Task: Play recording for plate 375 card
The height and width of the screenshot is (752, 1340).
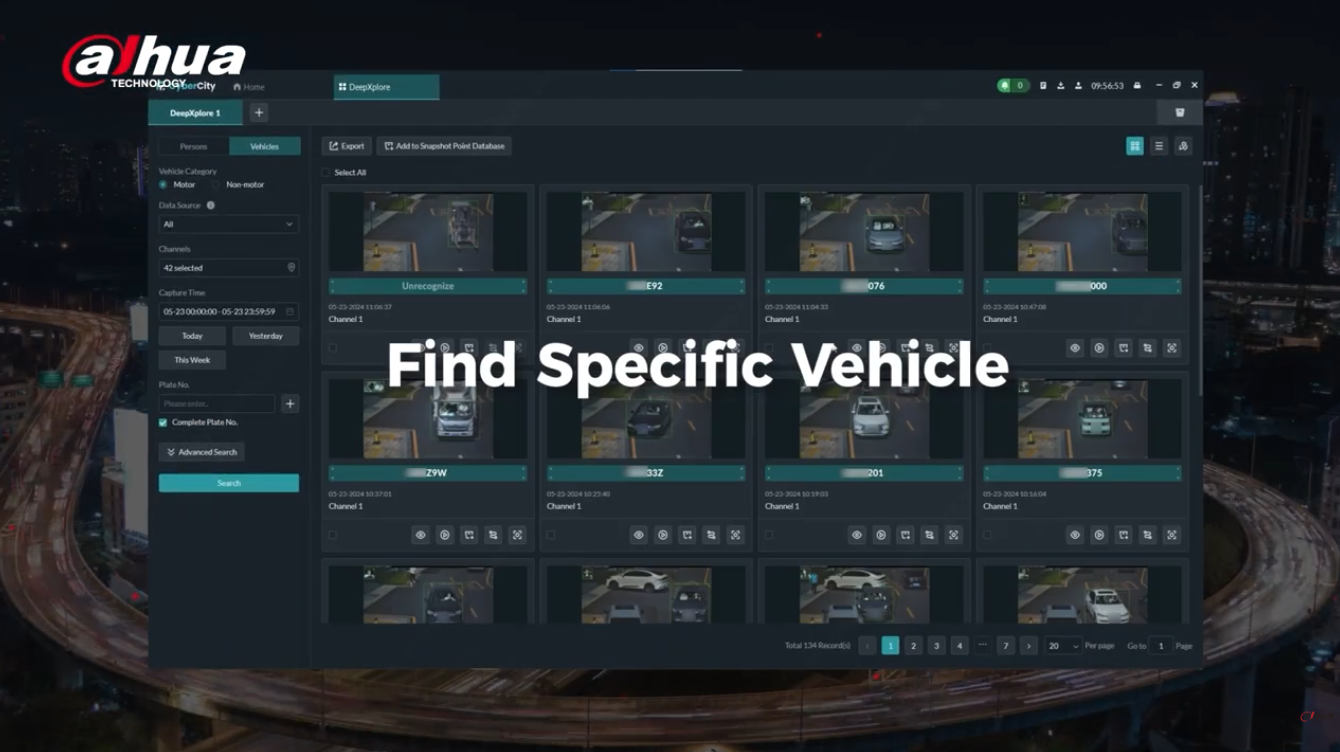Action: click(1099, 535)
